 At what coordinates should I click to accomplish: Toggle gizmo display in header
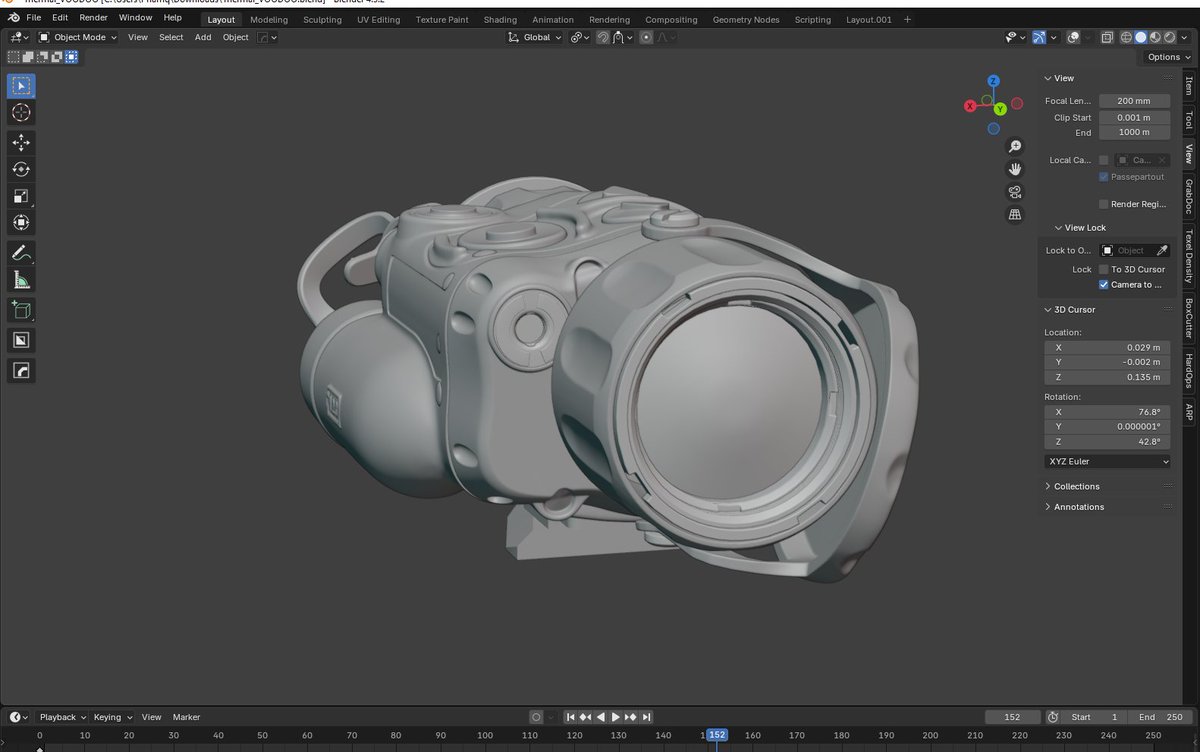point(1039,37)
